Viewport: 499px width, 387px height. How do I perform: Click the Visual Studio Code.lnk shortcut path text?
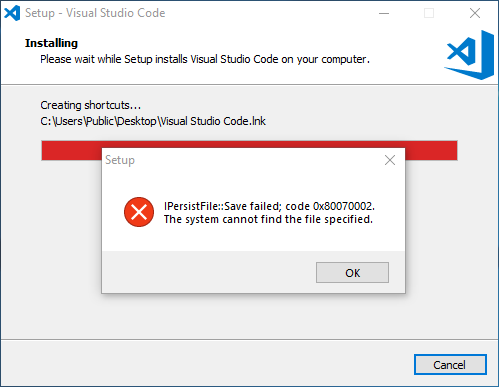153,121
